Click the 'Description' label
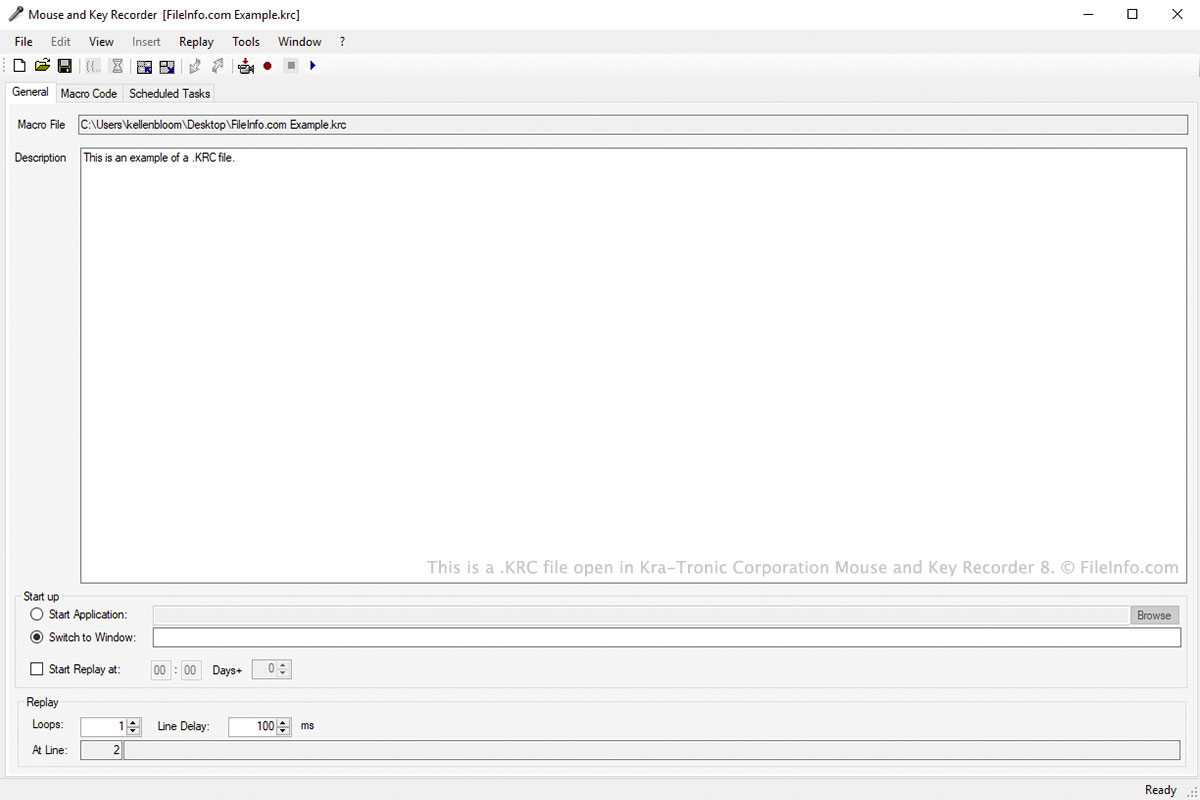 click(40, 158)
